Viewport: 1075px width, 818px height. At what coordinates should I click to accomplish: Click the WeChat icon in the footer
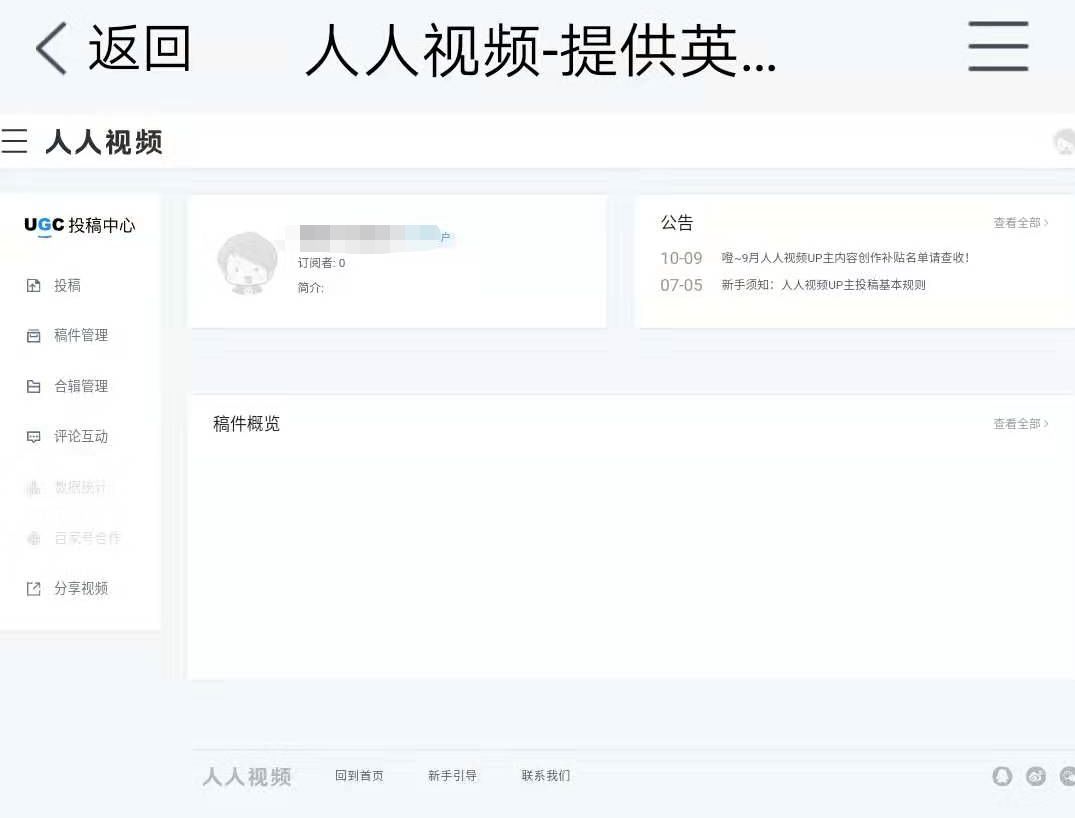click(x=1067, y=776)
